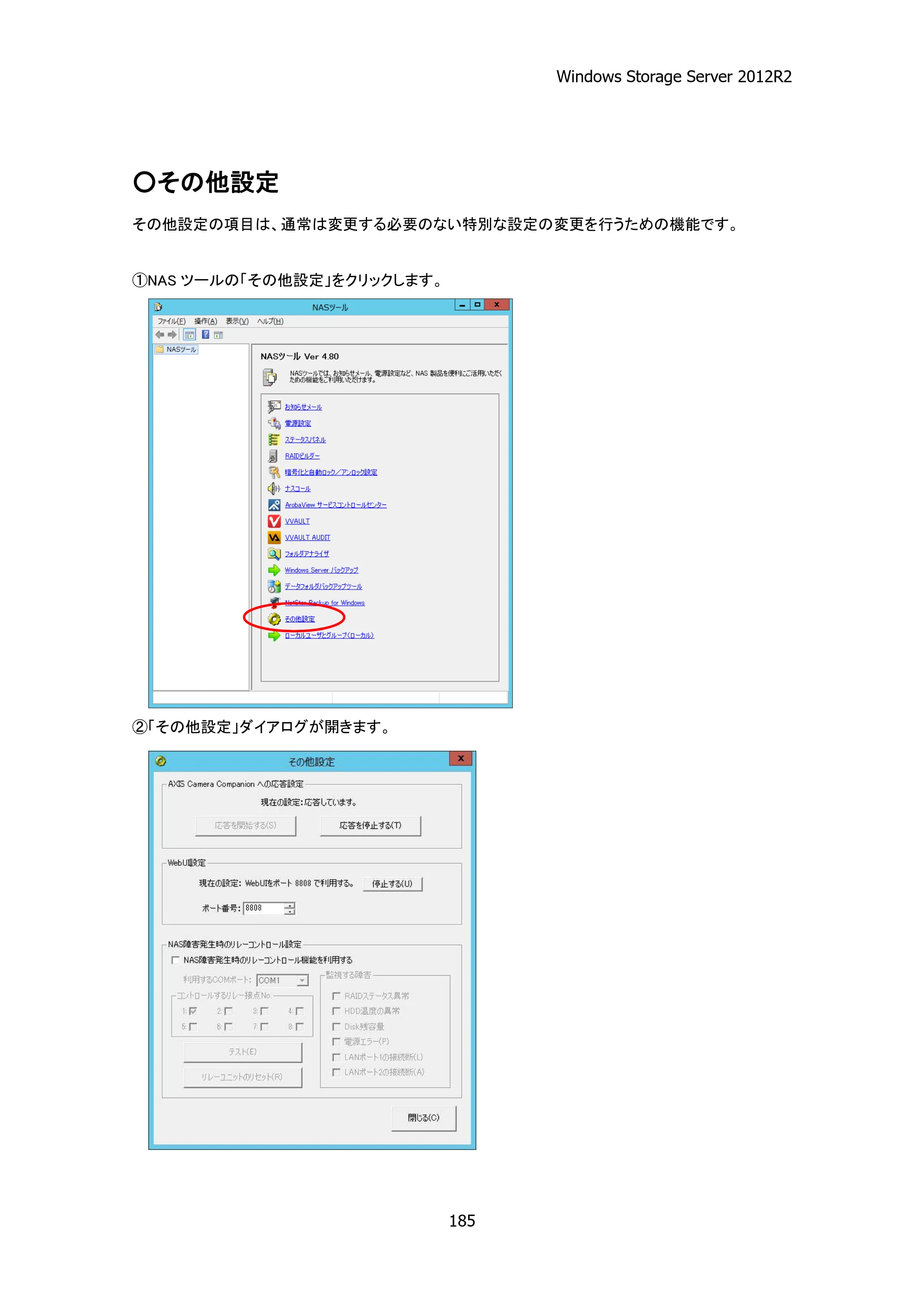This screenshot has height=1307, width=924.
Task: Click the ArobaView icon
Action: (x=274, y=505)
